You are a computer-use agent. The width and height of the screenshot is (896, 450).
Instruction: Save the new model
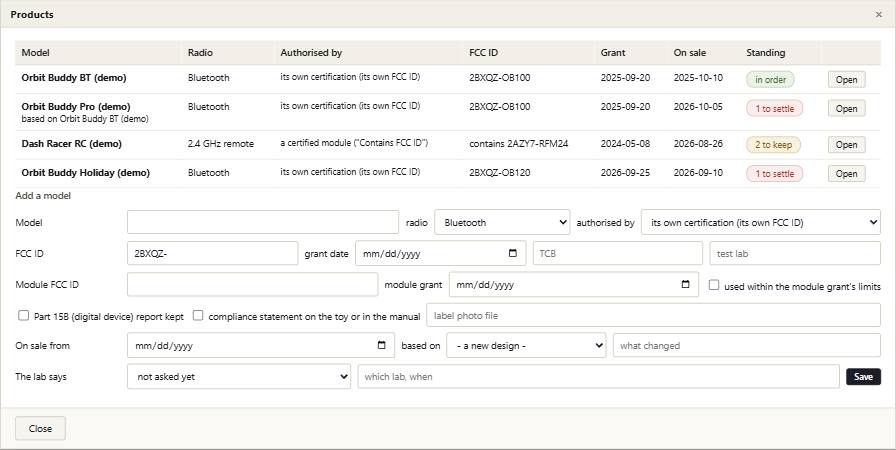click(863, 376)
